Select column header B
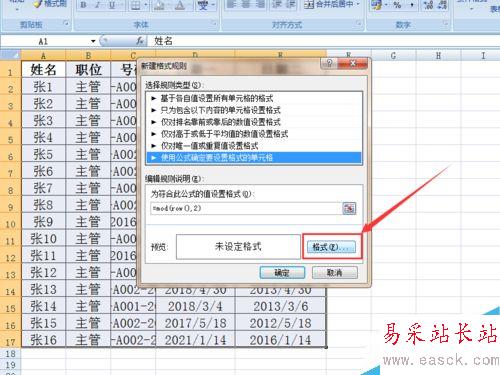The image size is (500, 375). (x=88, y=55)
